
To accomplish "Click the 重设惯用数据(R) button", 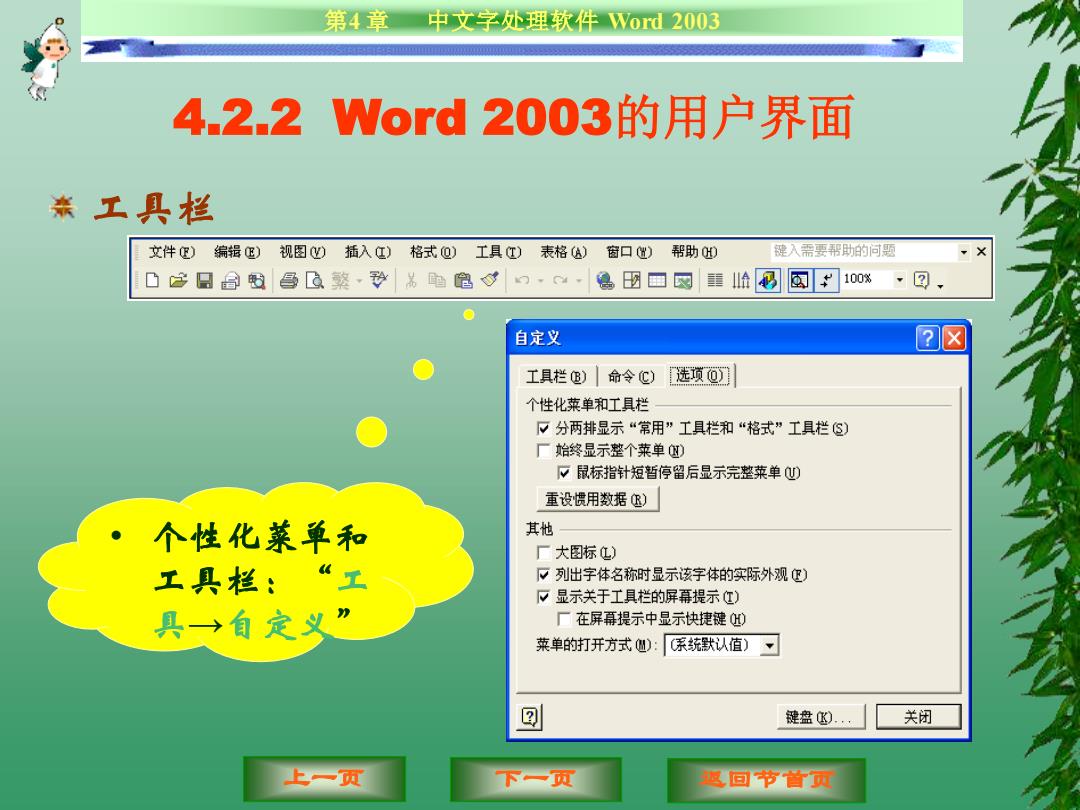I will [x=596, y=499].
